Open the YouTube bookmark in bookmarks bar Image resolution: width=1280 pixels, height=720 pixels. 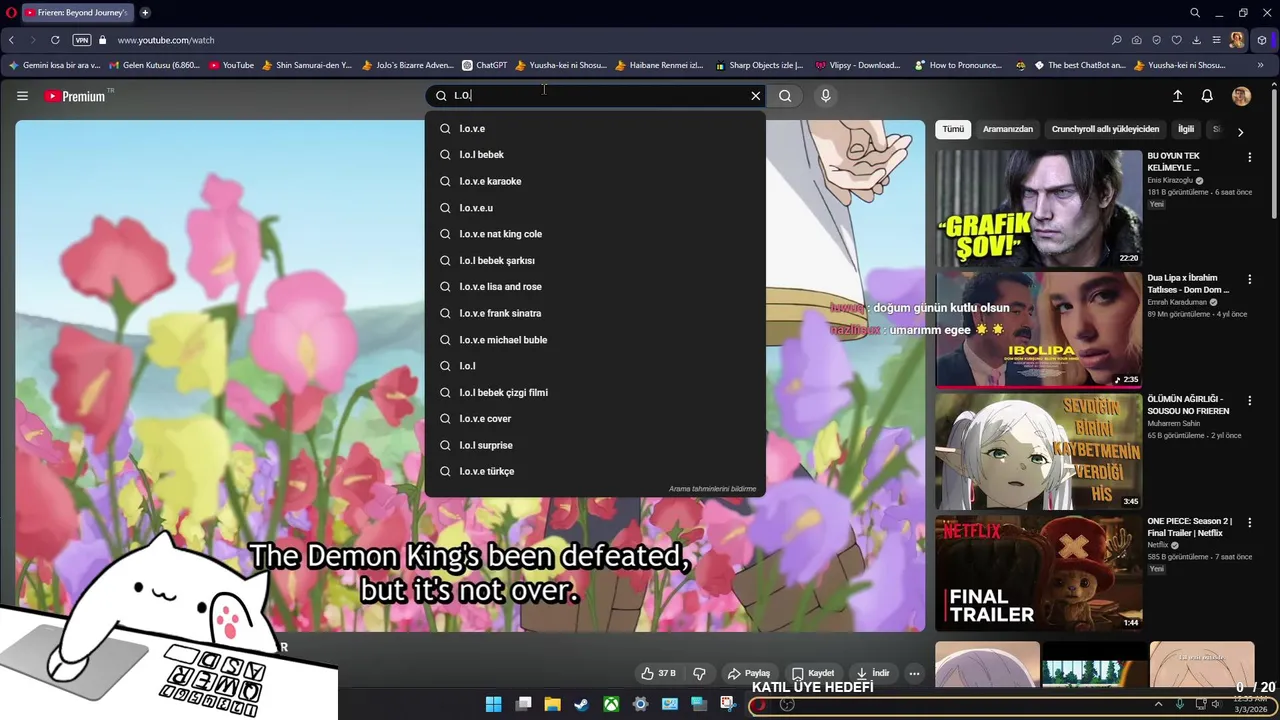[231, 65]
